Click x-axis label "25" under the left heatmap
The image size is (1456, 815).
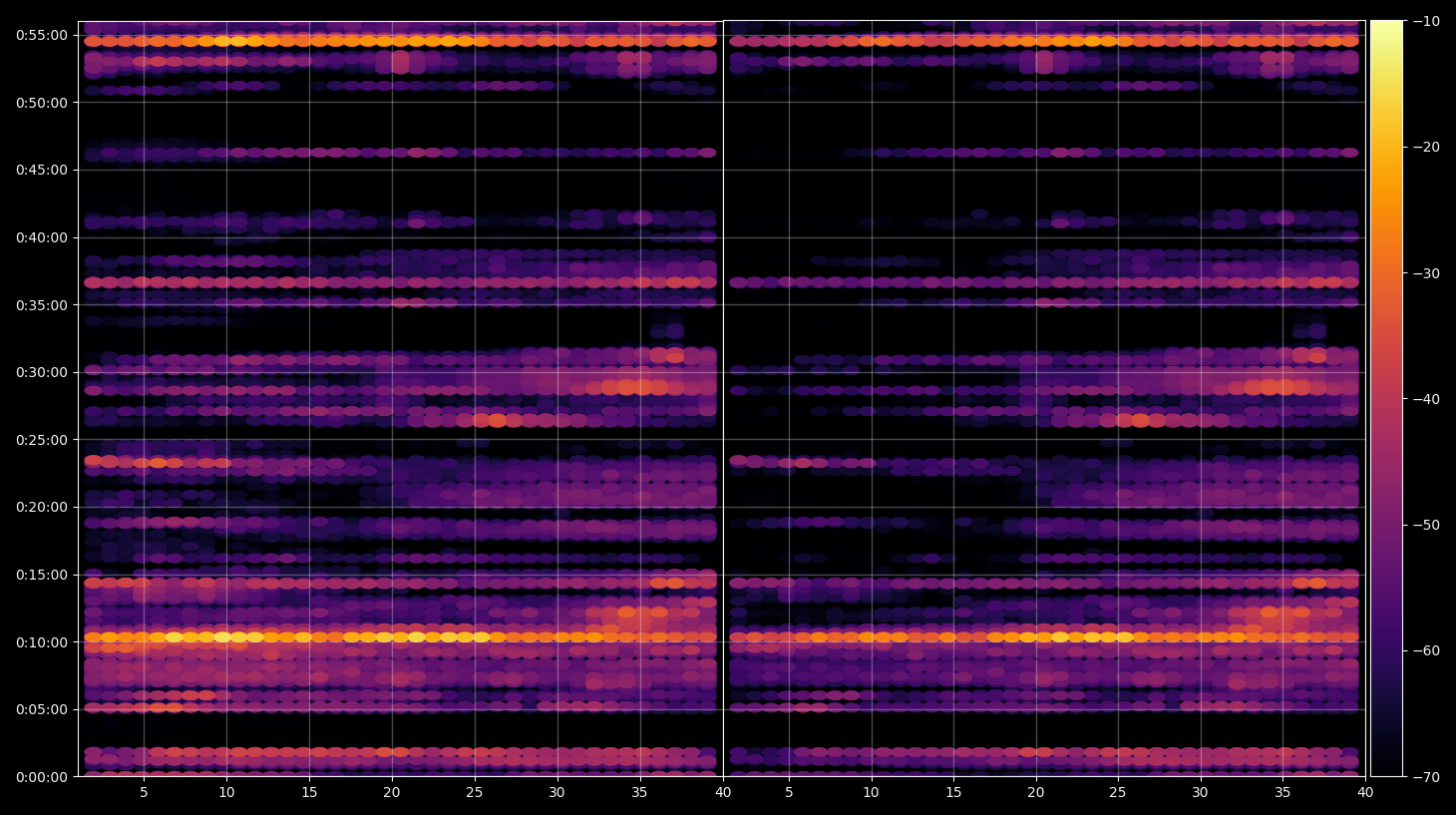tap(475, 793)
